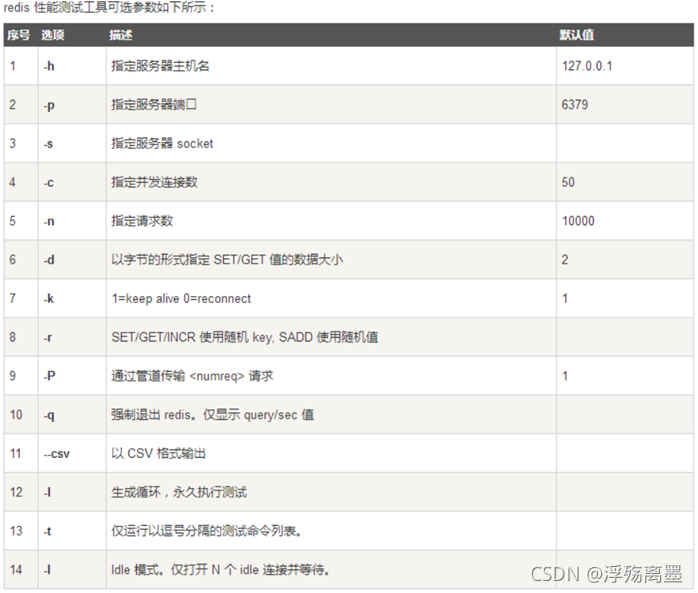
Task: Click the '通过管道传输 <numreq> 请求' description
Action: tap(192, 376)
